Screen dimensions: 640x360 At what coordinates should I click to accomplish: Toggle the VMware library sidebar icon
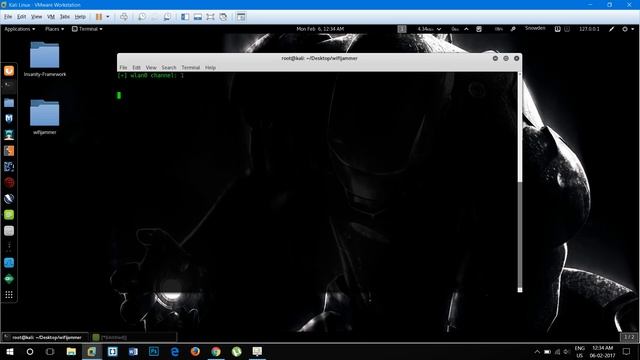185,17
